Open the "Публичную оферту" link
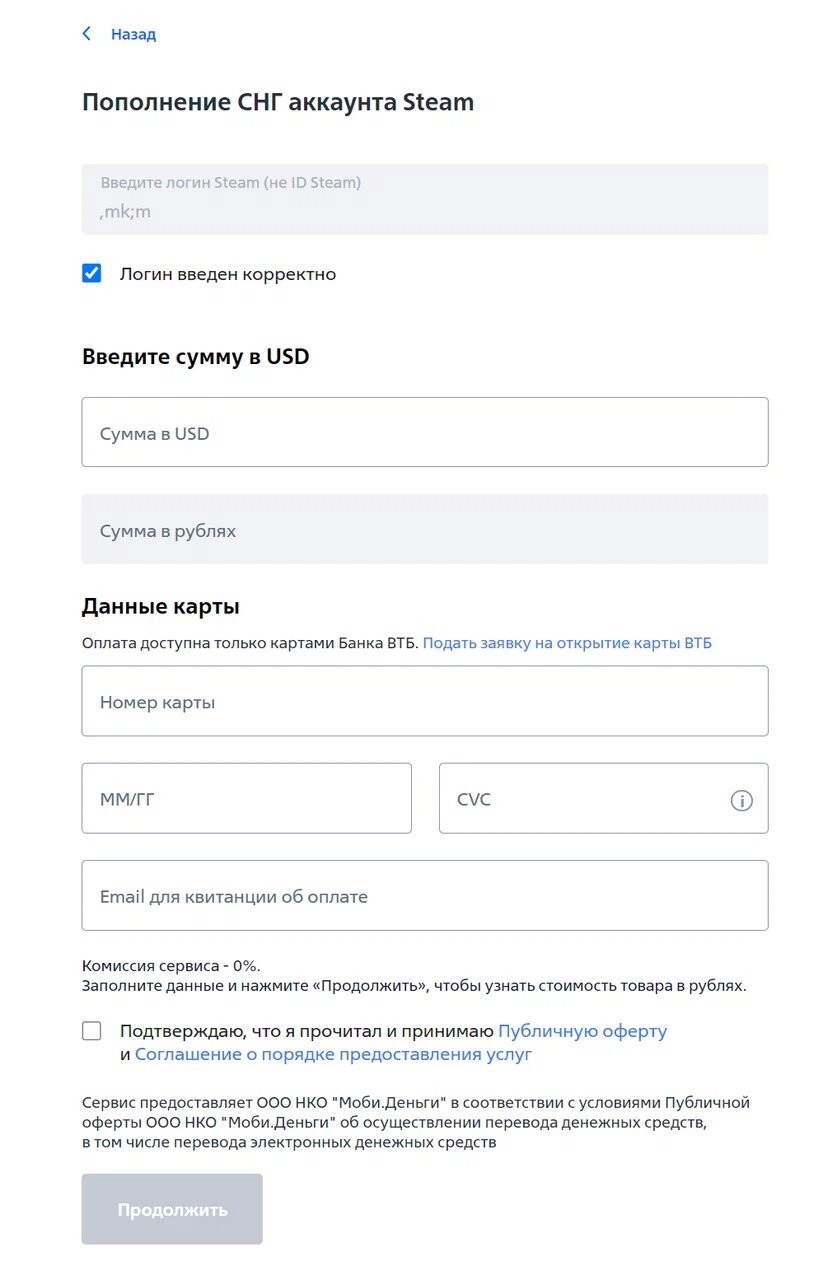 [582, 1031]
